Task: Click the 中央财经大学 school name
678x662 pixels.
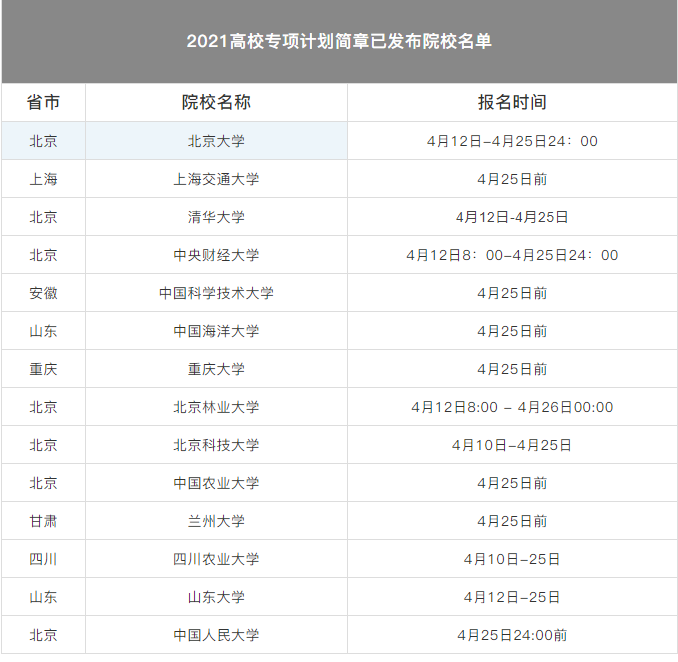Action: tap(216, 255)
